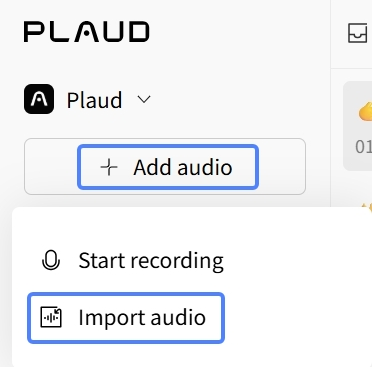Click the dot inside the PLAUD letter A
Image resolution: width=372 pixels, height=367 pixels.
pyautogui.click(x=86, y=33)
